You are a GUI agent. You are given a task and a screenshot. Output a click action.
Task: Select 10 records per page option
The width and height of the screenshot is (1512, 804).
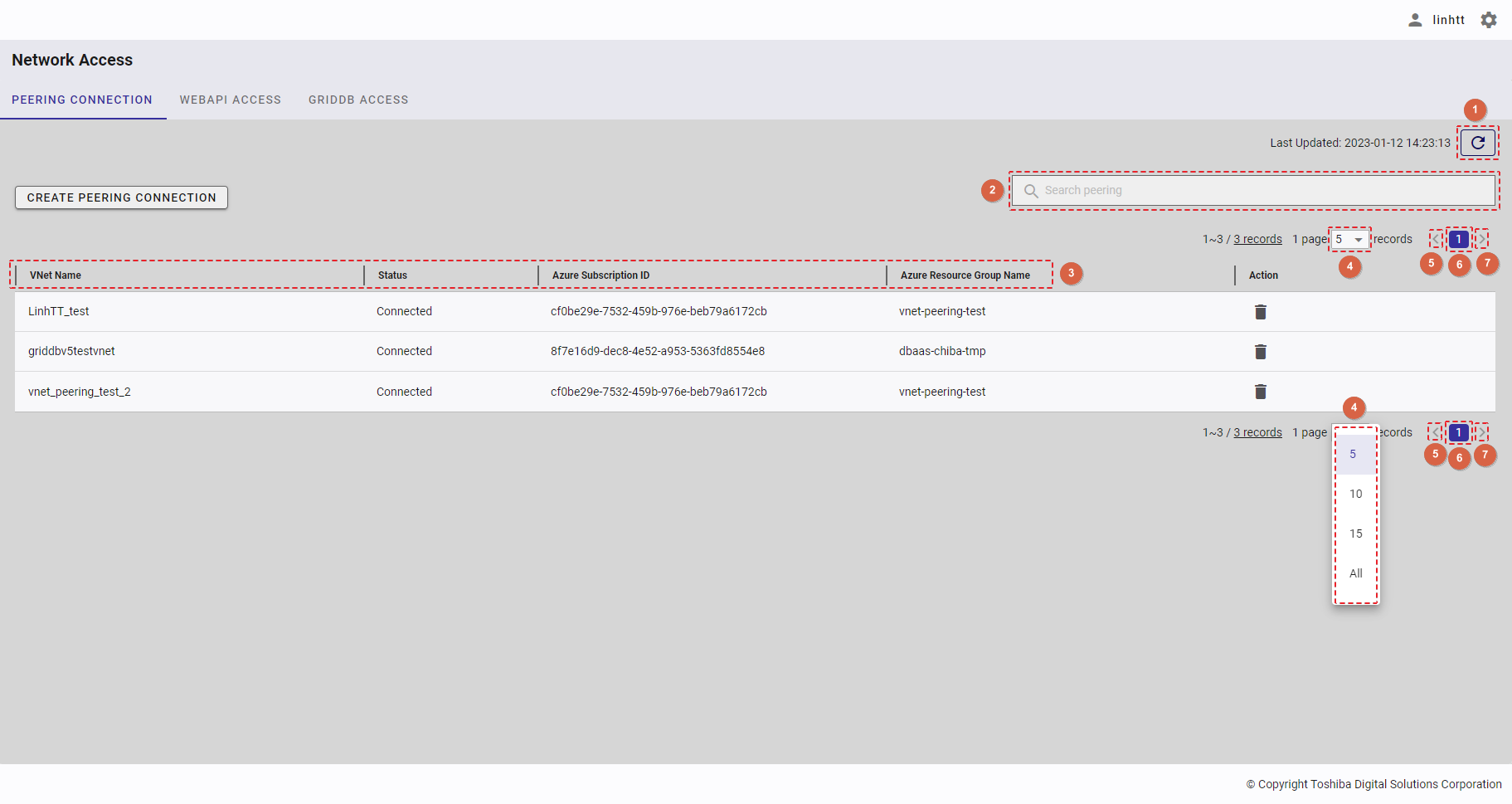point(1355,494)
